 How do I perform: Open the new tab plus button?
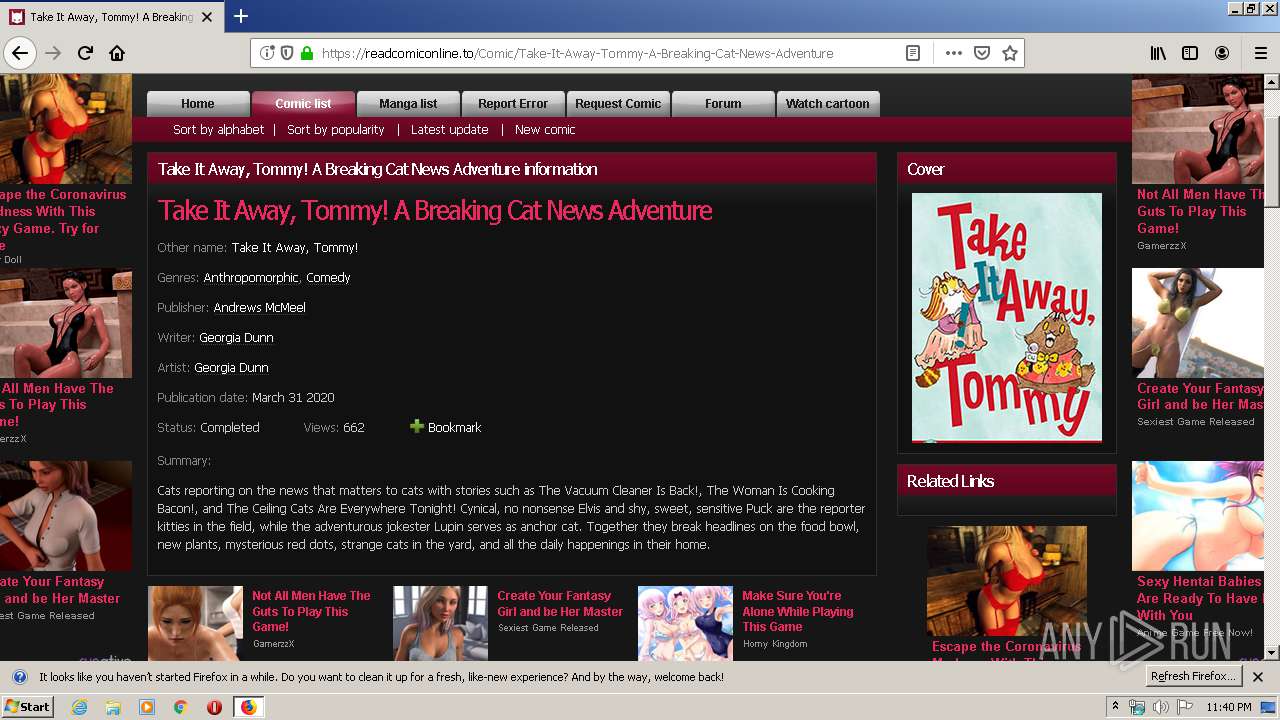(x=240, y=16)
